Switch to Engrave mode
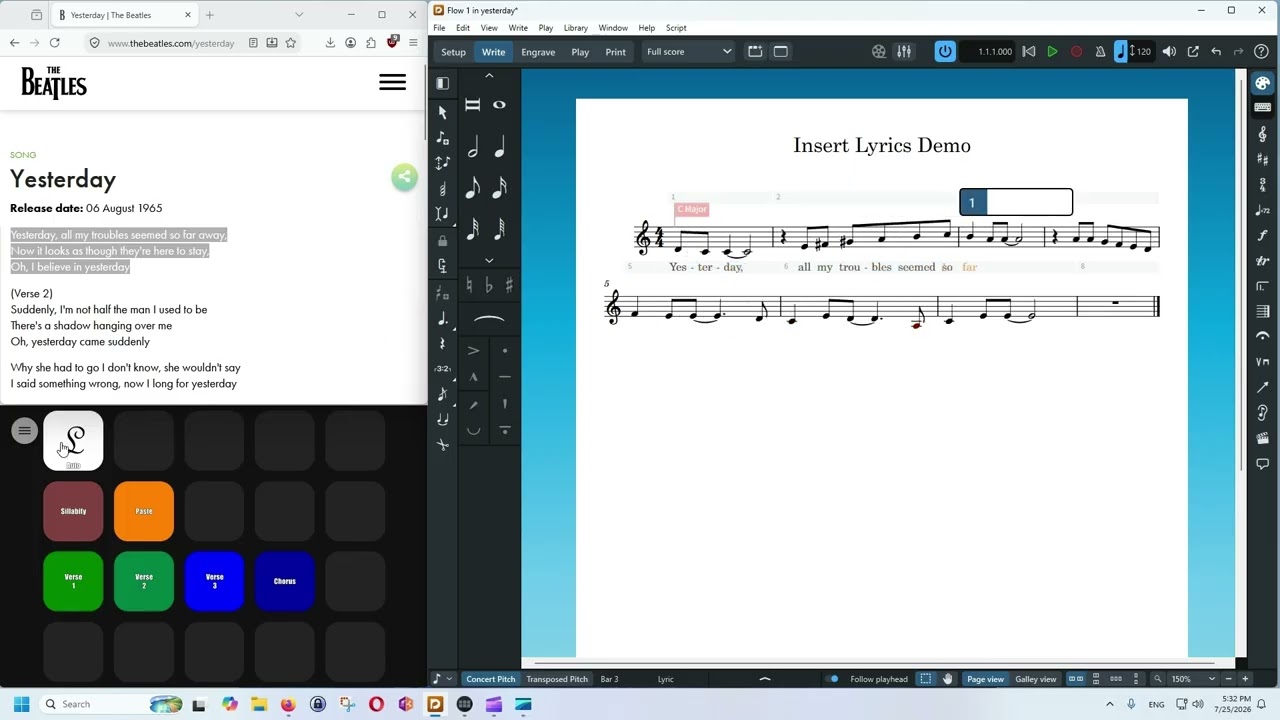Viewport: 1280px width, 720px height. pos(538,52)
